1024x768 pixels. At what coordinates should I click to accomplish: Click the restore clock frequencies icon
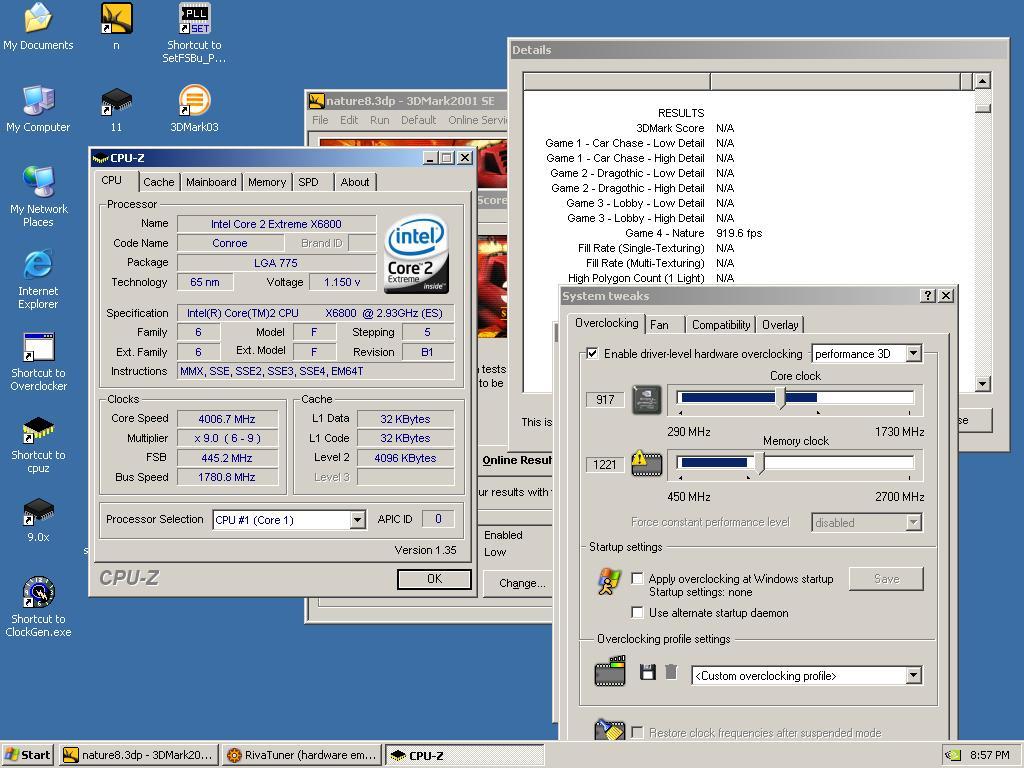pyautogui.click(x=609, y=729)
